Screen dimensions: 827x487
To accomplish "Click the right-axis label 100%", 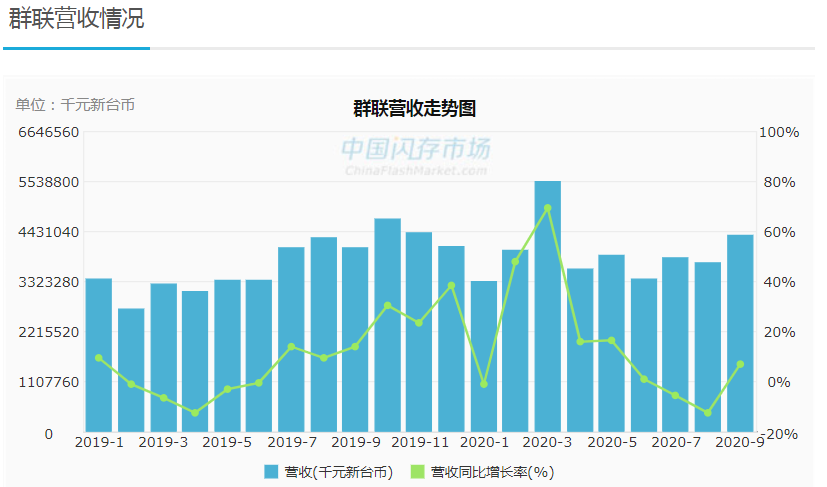I will click(778, 132).
